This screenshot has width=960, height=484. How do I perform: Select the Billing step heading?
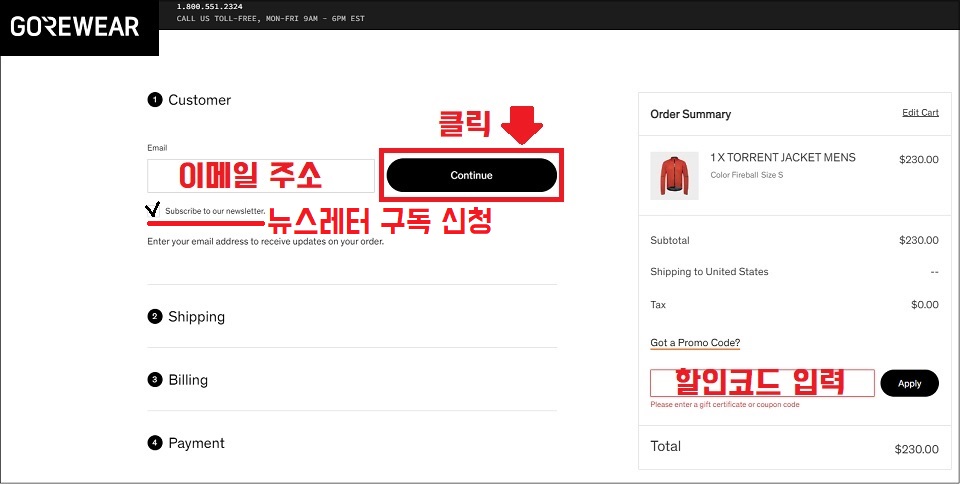(x=188, y=380)
